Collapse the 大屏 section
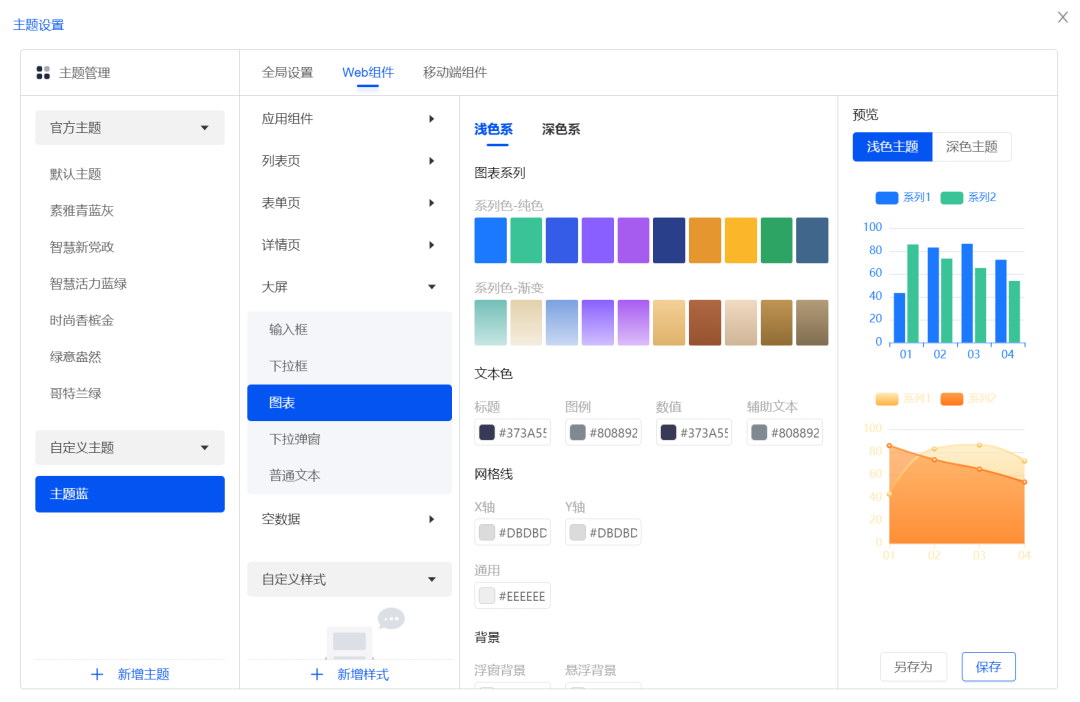Screen dimensions: 1080x702 click(x=349, y=287)
